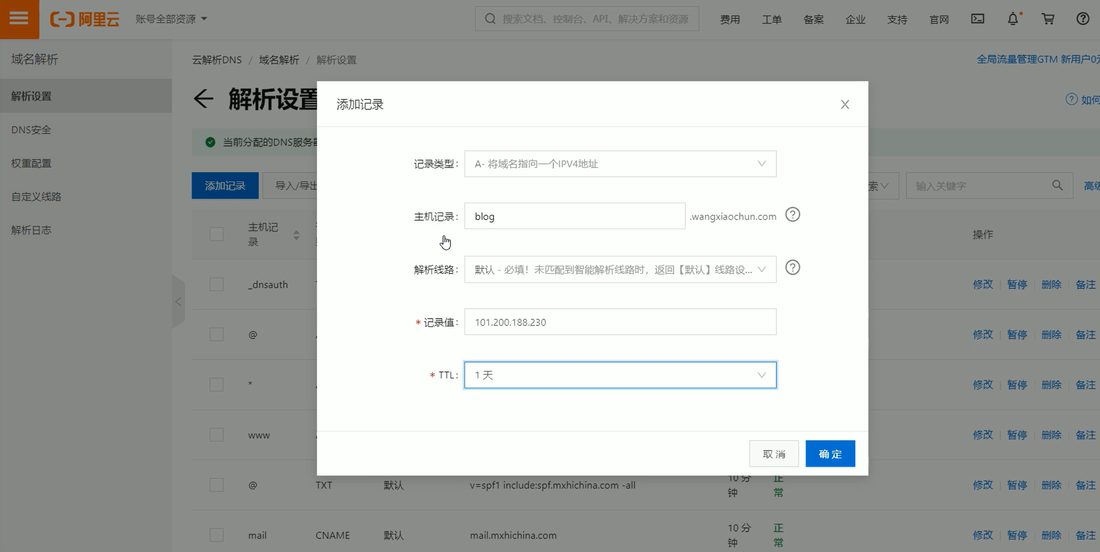Open 解析线路 dropdown
Image resolution: width=1100 pixels, height=552 pixels.
pos(620,269)
